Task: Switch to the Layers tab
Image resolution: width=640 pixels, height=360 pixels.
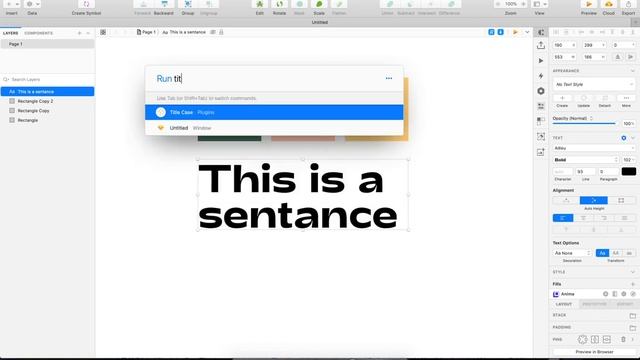Action: [11, 33]
